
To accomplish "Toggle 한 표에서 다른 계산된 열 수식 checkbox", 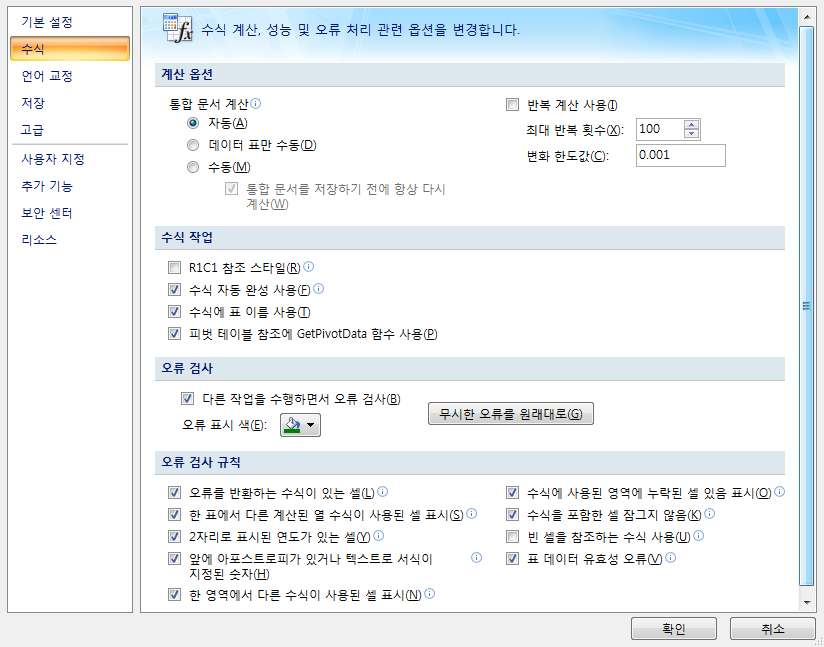I will coord(174,515).
